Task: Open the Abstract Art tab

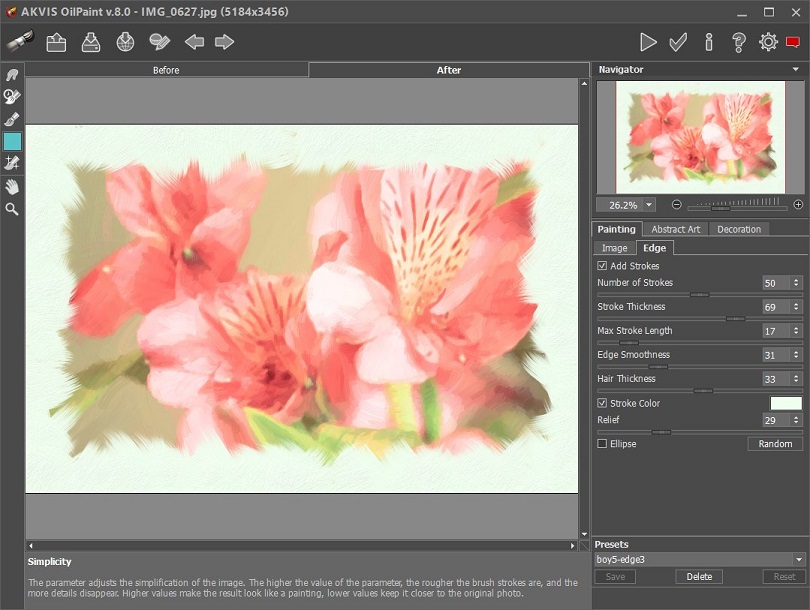Action: [675, 228]
